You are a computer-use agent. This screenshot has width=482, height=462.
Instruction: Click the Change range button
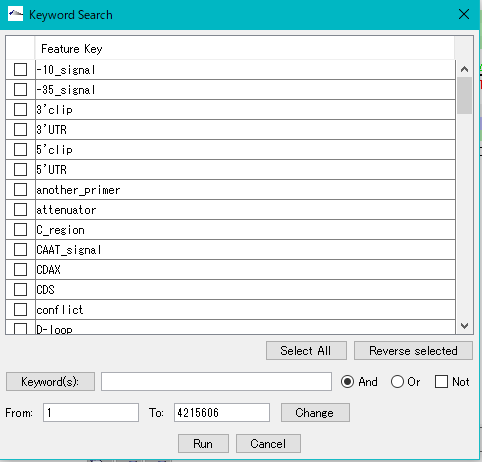tap(315, 413)
